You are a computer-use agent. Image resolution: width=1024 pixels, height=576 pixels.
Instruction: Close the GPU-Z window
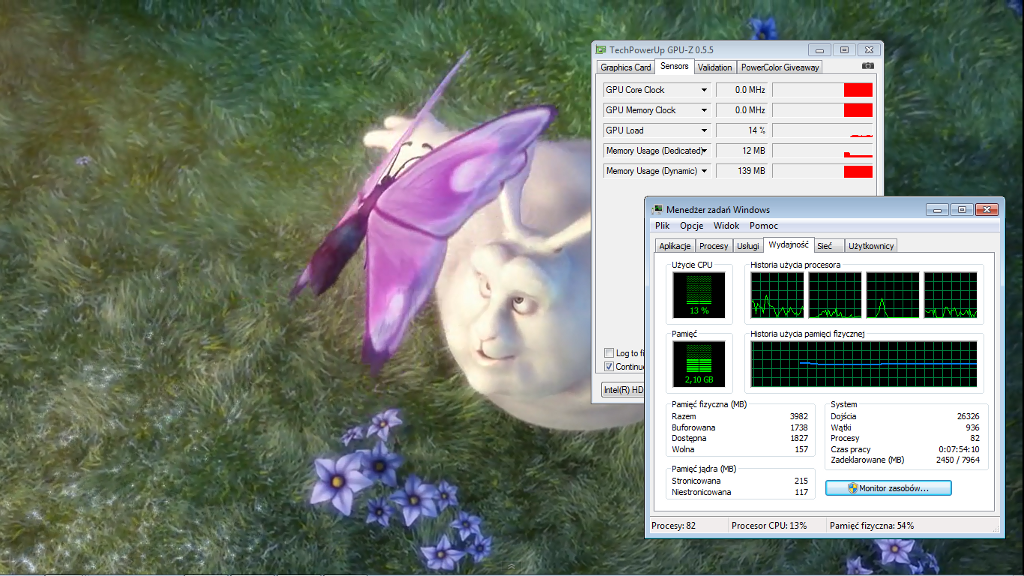click(869, 50)
